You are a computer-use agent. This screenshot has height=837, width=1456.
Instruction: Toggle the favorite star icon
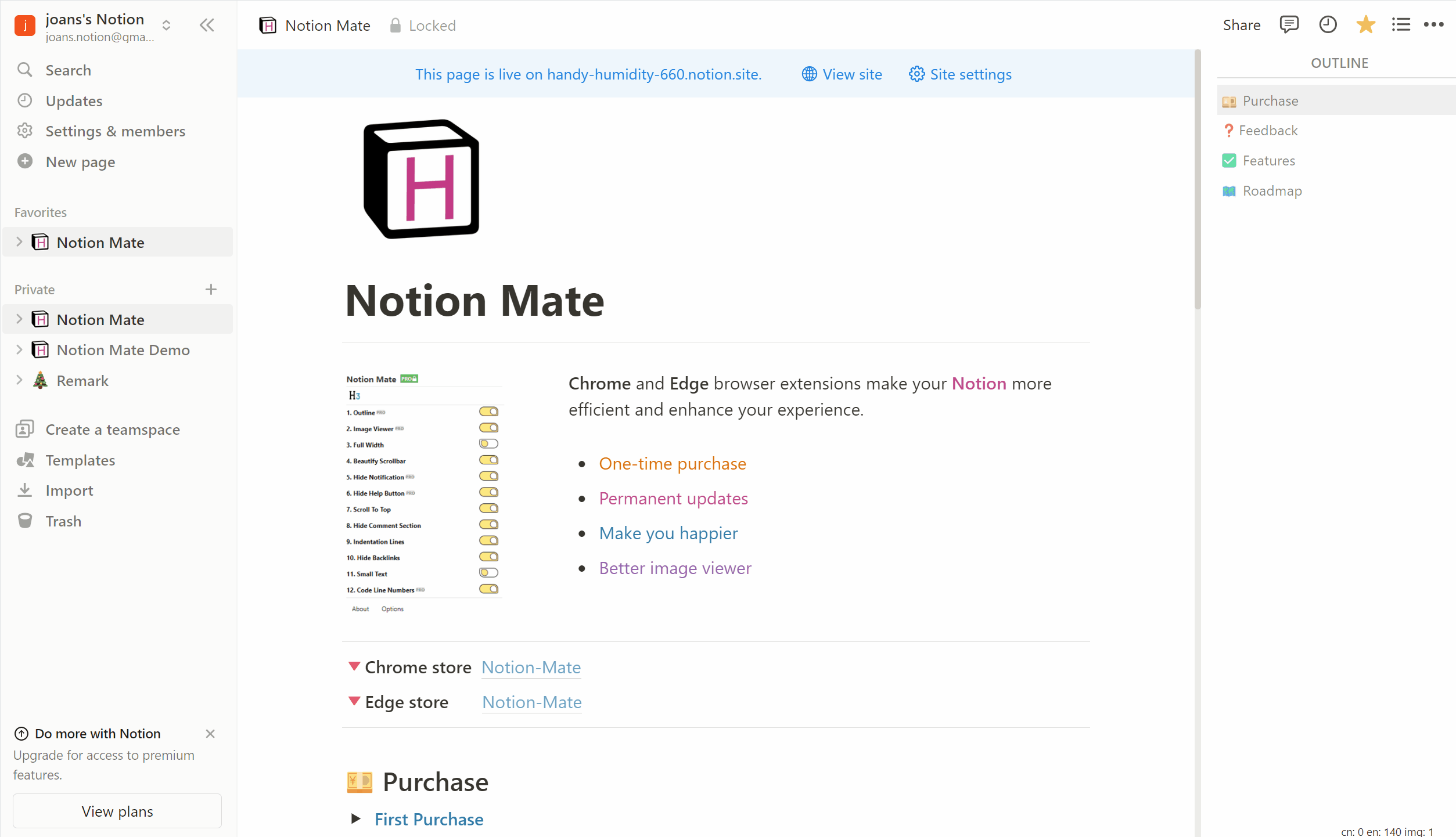[1365, 24]
